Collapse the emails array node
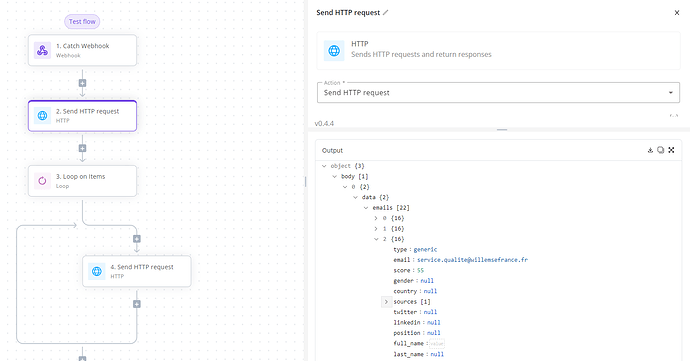 click(x=366, y=208)
